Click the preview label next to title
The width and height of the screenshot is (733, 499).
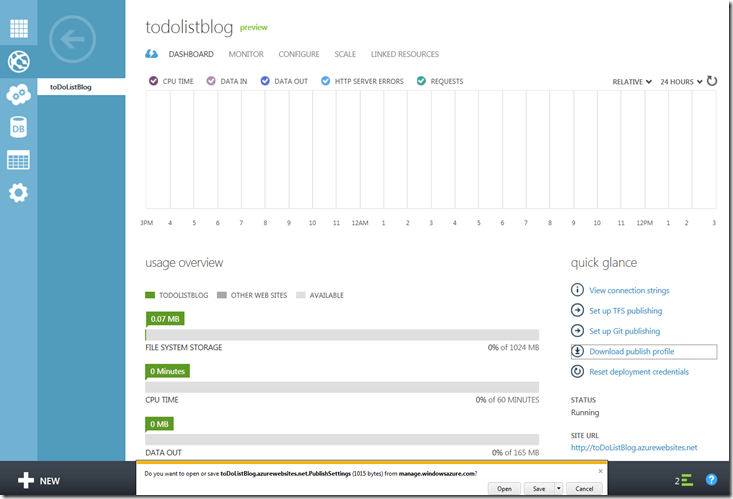pos(253,28)
